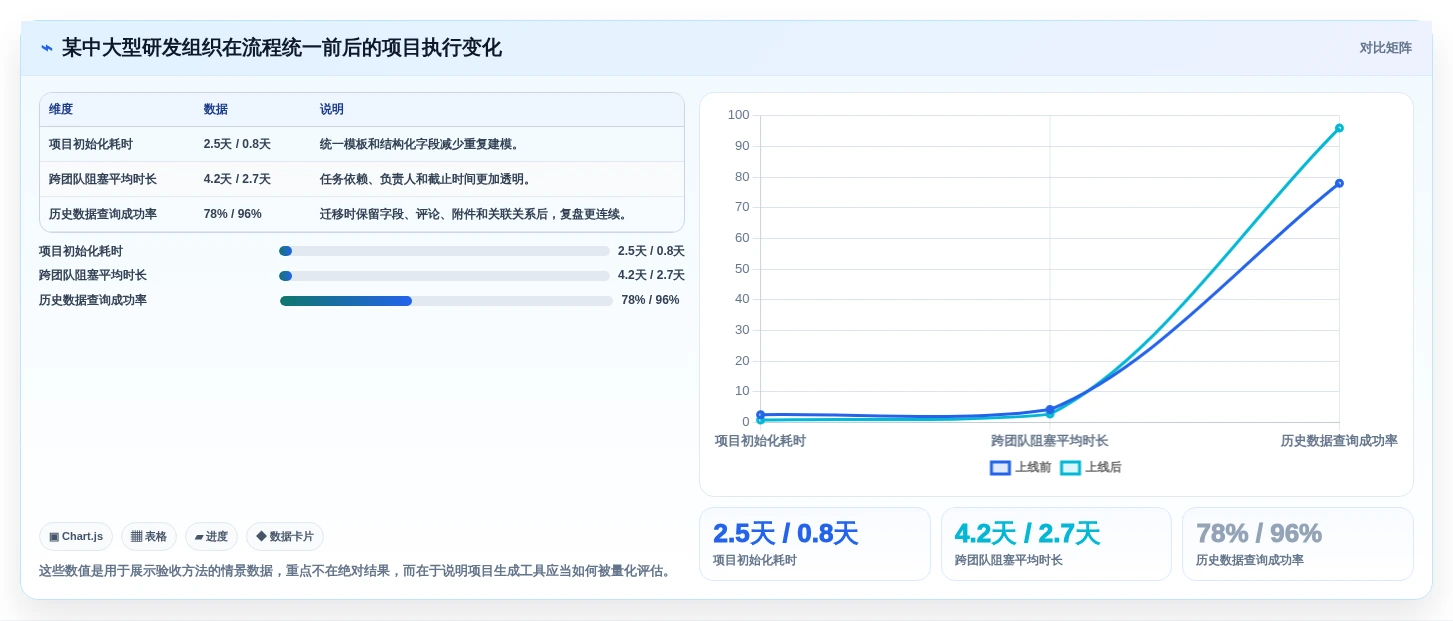Click the 说明 column header
Image resolution: width=1453 pixels, height=621 pixels.
pos(332,110)
